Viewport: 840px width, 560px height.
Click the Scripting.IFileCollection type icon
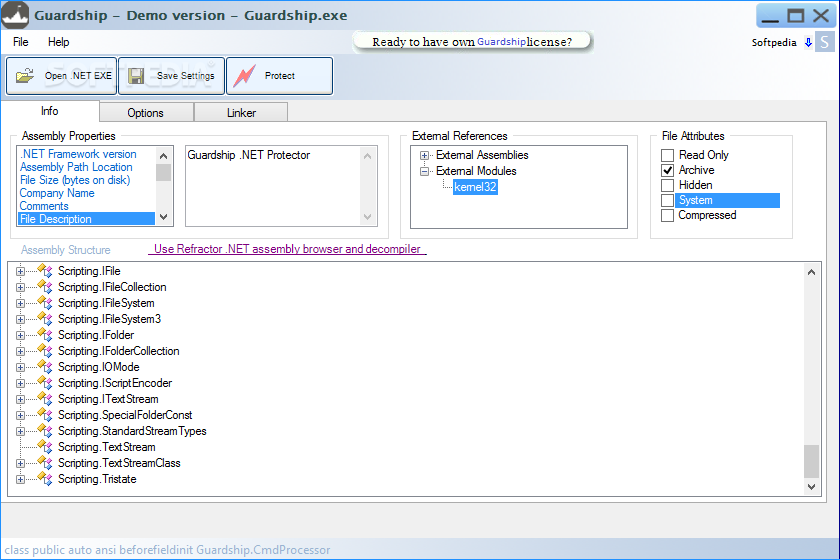pos(46,287)
